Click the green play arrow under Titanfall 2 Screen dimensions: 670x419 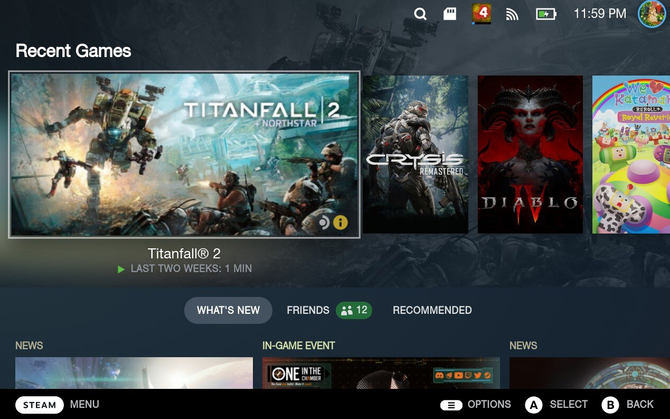[121, 269]
